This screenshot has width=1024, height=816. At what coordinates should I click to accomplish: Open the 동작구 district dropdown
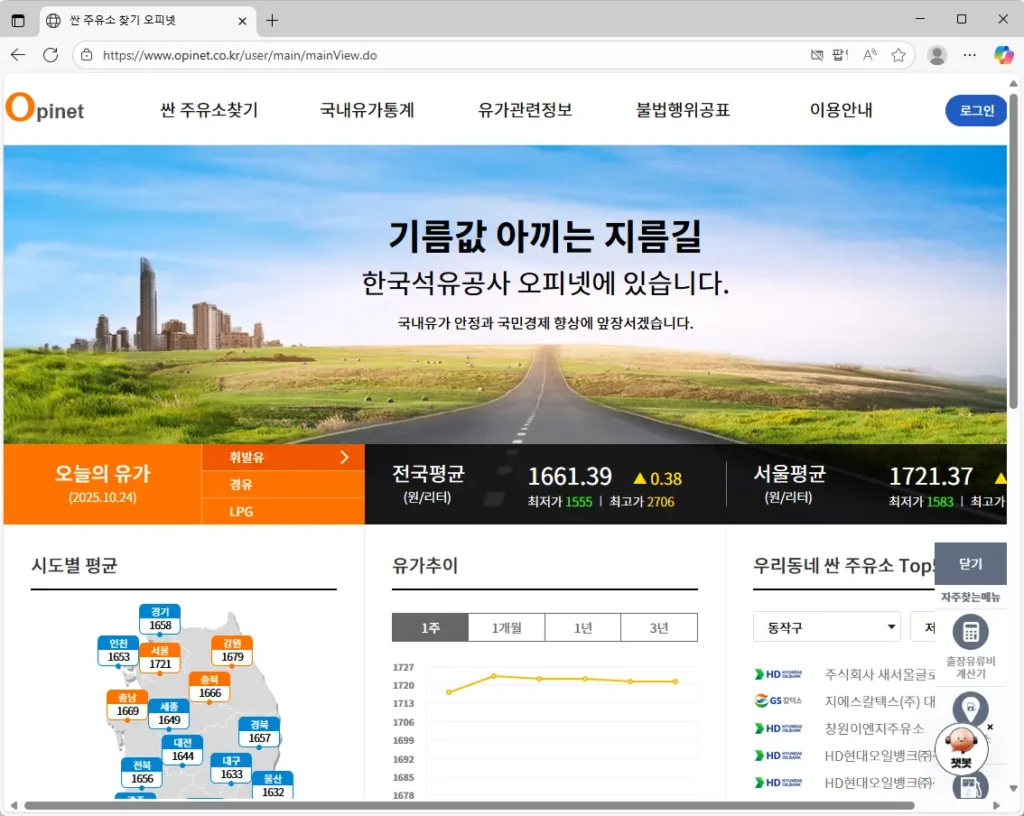click(826, 626)
